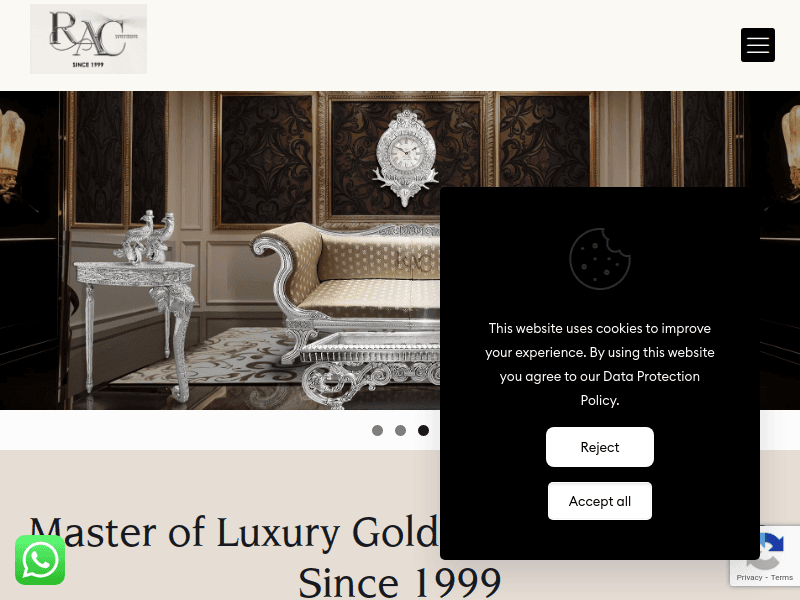Click the cookie consent message text
Image resolution: width=800 pixels, height=600 pixels.
point(600,364)
